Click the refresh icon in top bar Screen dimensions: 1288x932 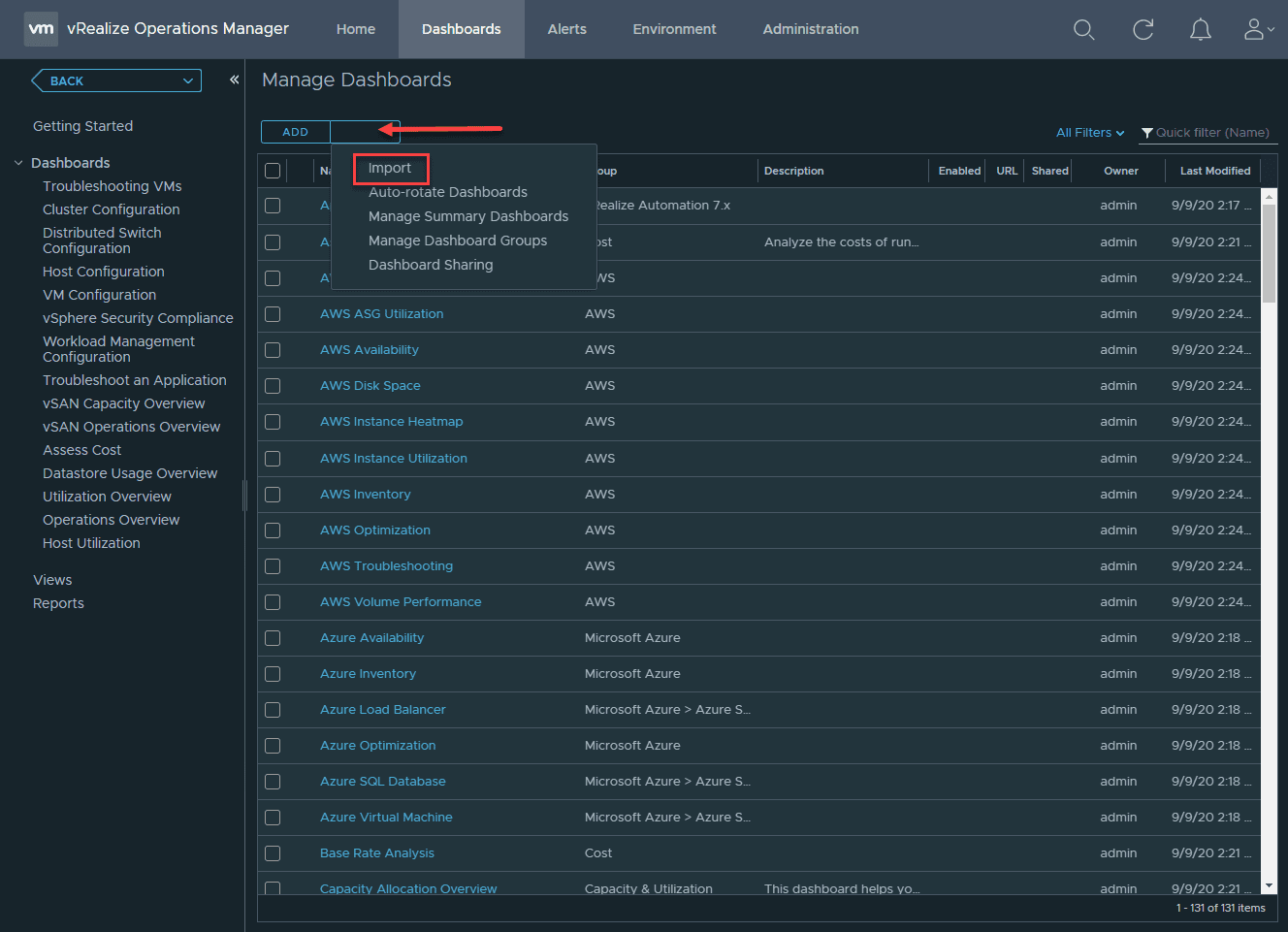1143,29
